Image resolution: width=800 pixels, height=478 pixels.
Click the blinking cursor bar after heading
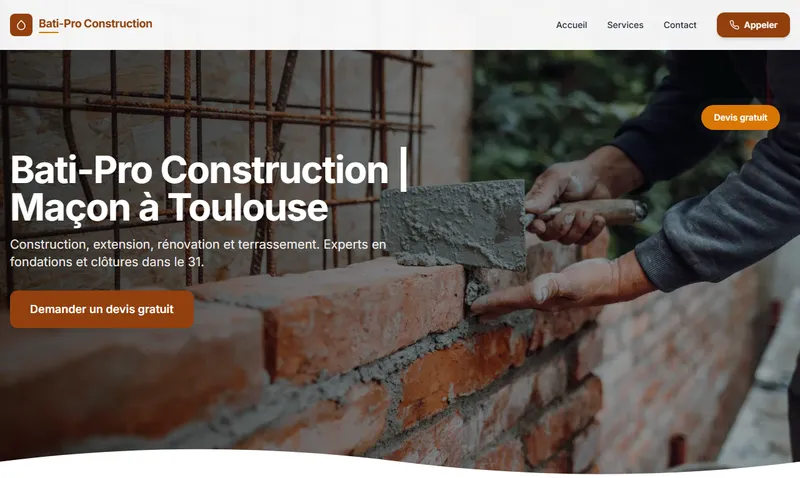point(403,168)
